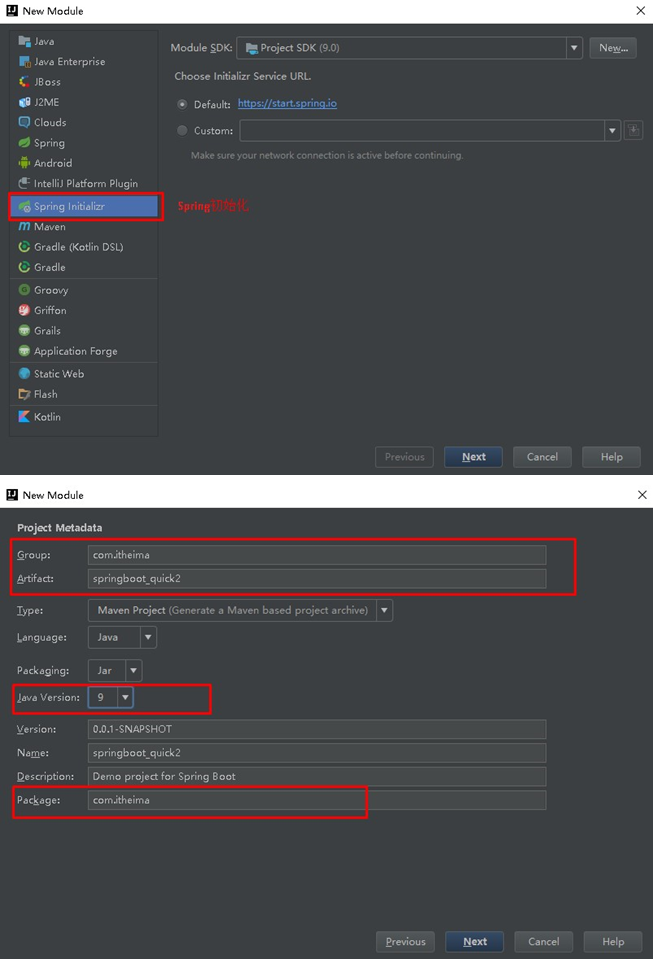Click the New... SDK button
653x959 pixels.
click(x=613, y=48)
